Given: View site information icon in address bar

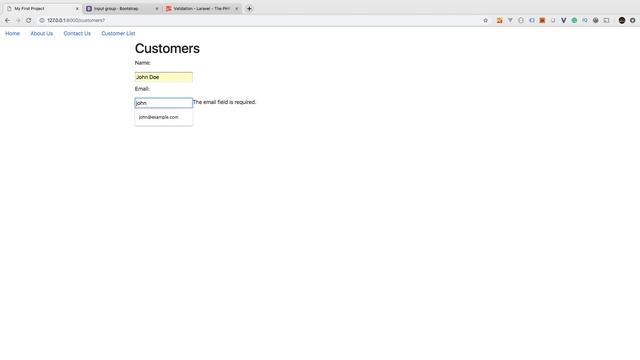Looking at the screenshot, I should [x=42, y=20].
